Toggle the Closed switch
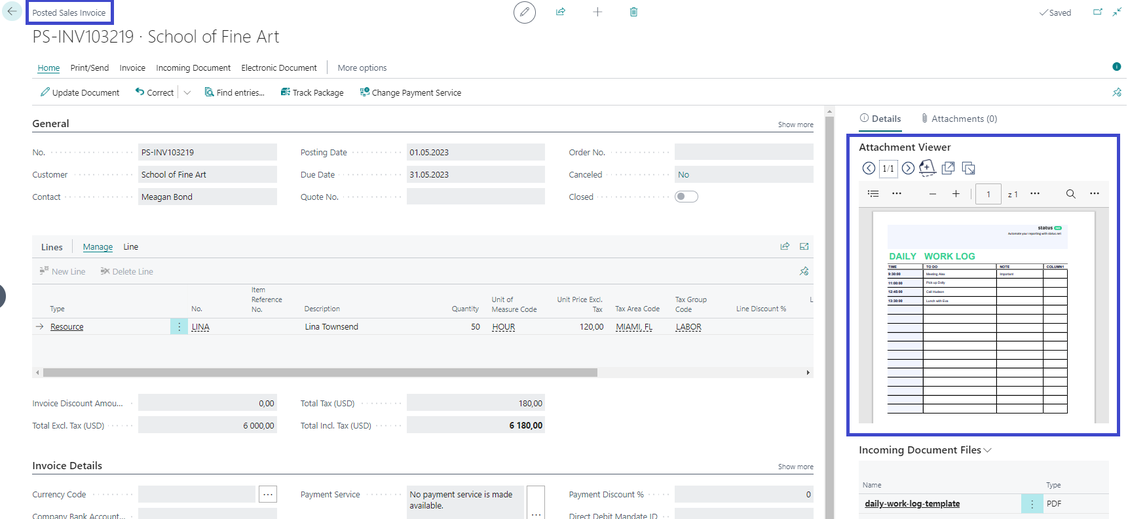1128x519 pixels. click(x=686, y=197)
